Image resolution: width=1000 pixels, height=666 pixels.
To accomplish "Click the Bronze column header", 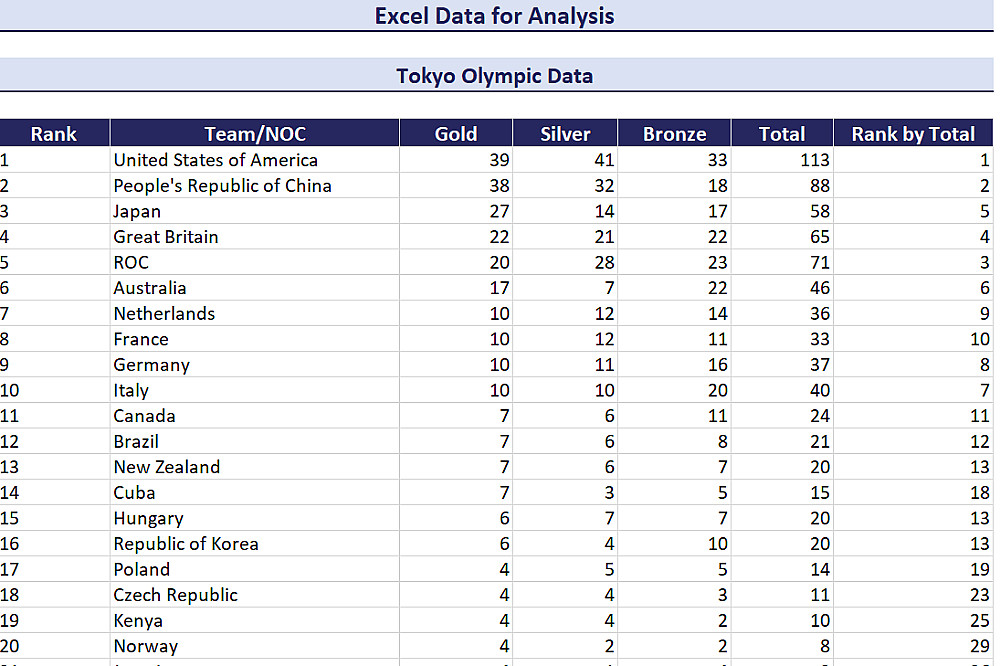I will coord(674,134).
